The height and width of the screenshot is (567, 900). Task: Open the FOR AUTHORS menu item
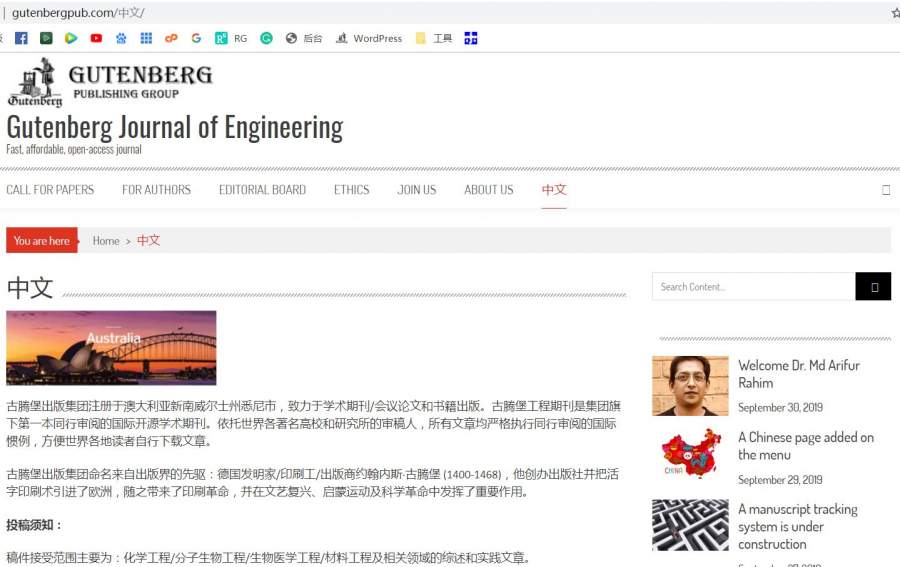click(x=156, y=190)
